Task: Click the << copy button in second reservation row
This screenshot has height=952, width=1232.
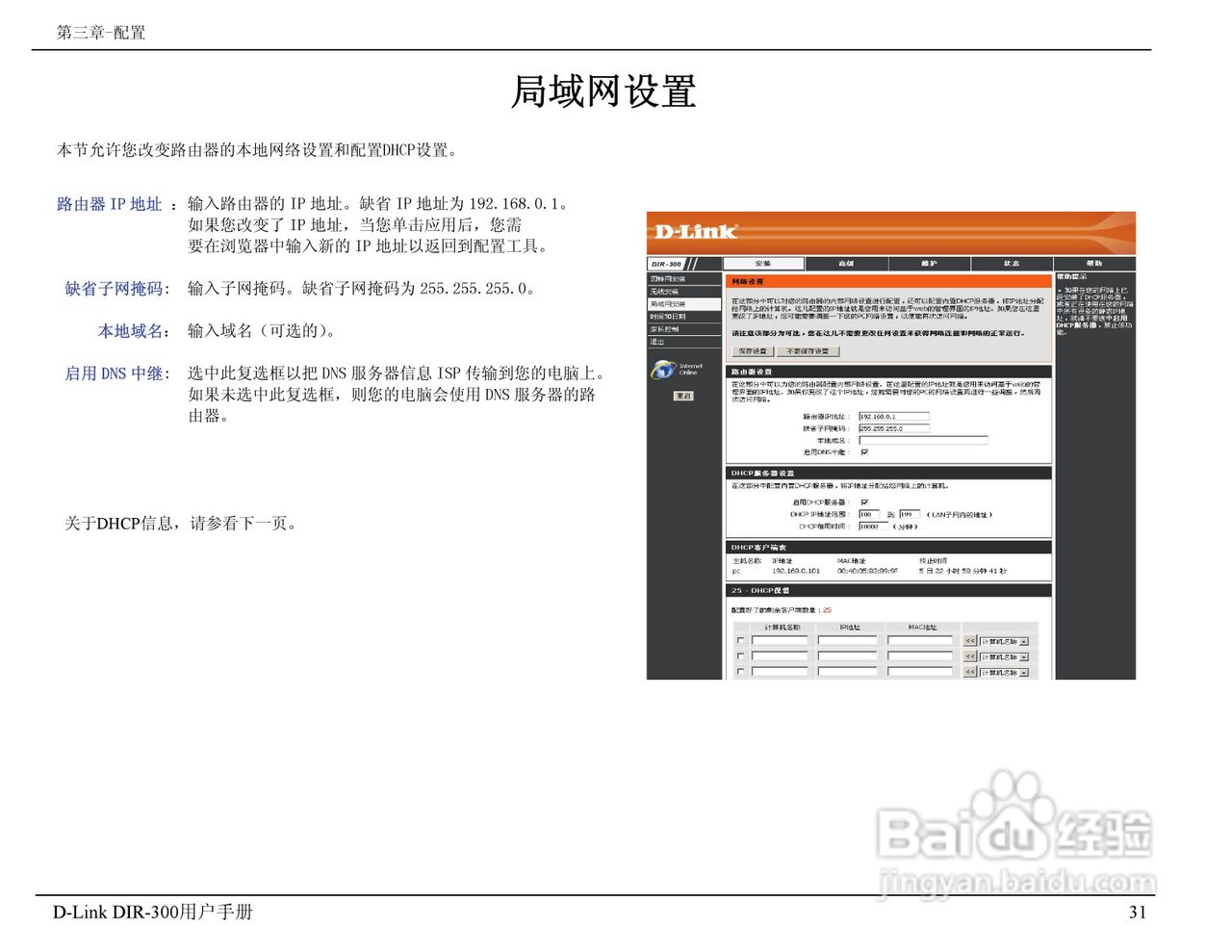Action: 970,656
